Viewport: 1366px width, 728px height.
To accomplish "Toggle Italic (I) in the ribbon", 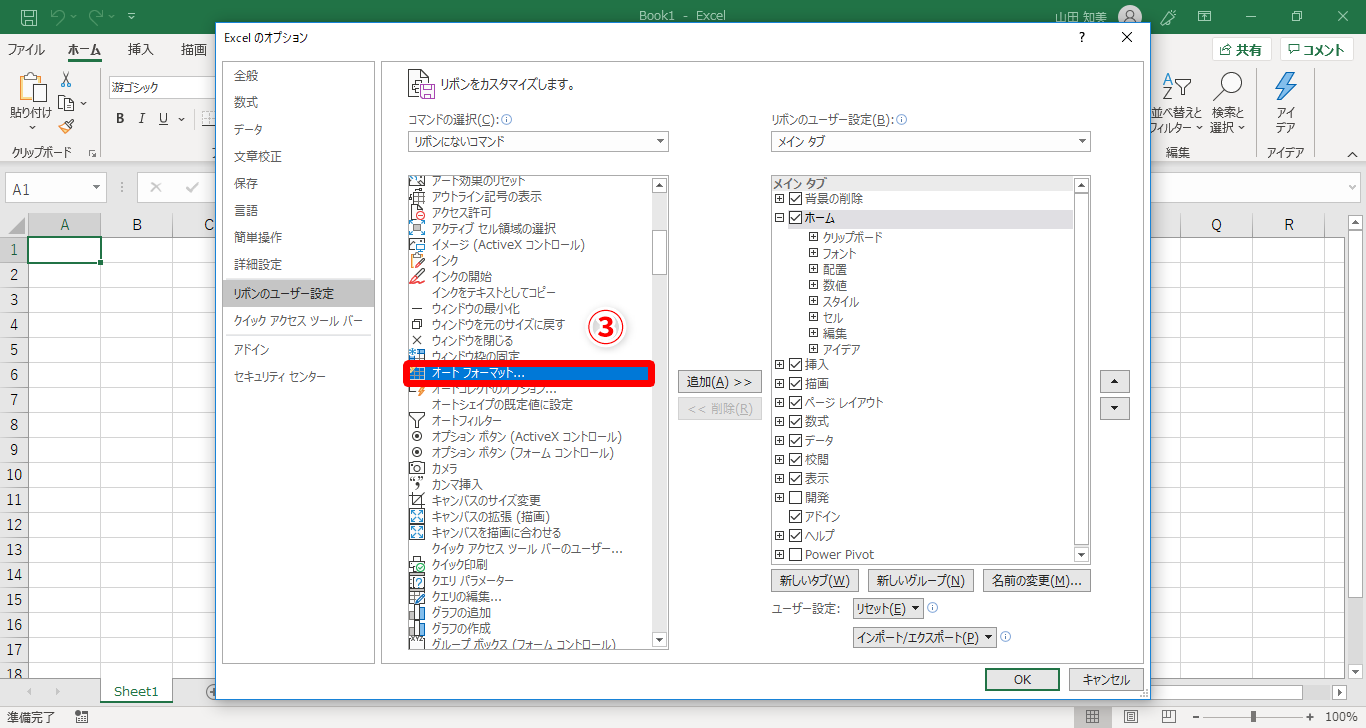I will [142, 119].
